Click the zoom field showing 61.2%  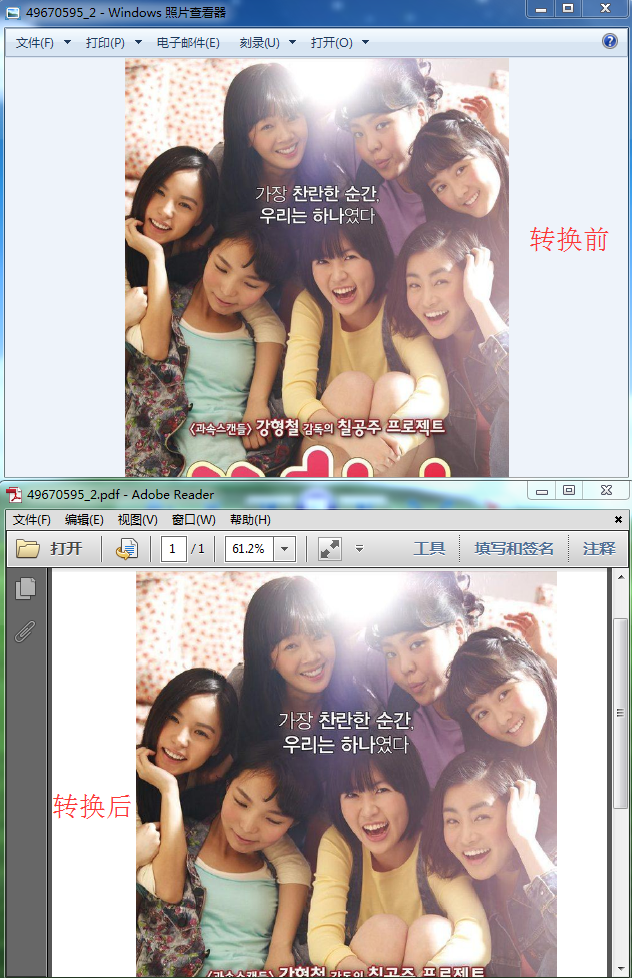tap(248, 549)
